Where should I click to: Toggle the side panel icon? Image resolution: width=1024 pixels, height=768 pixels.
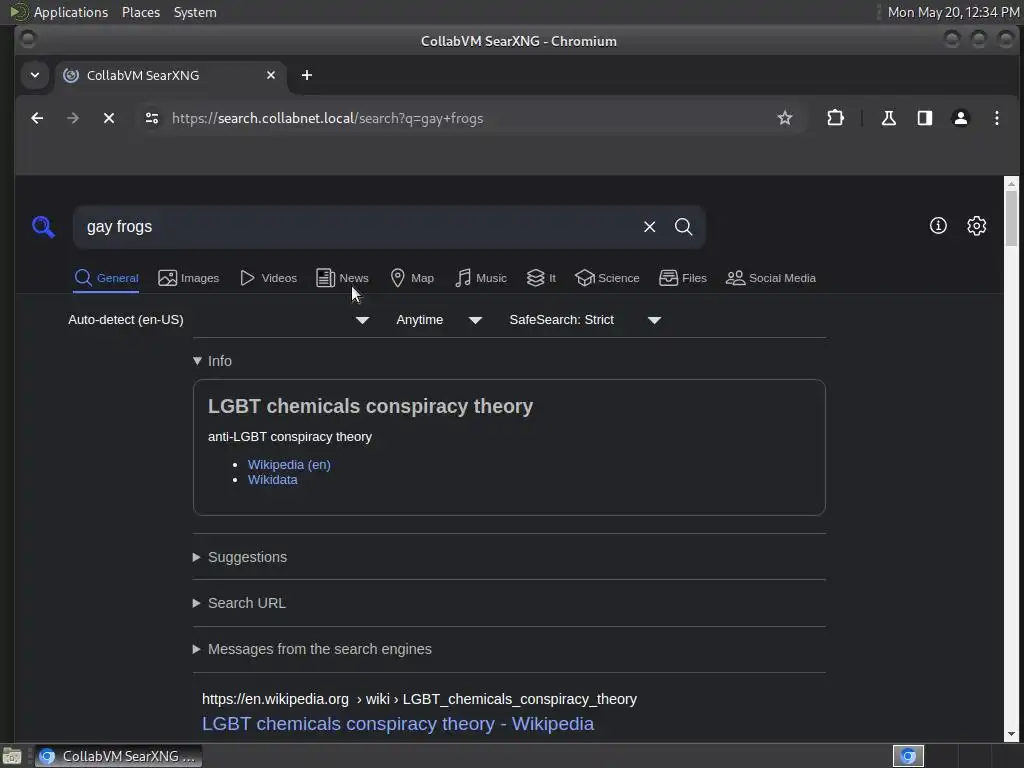pyautogui.click(x=924, y=118)
